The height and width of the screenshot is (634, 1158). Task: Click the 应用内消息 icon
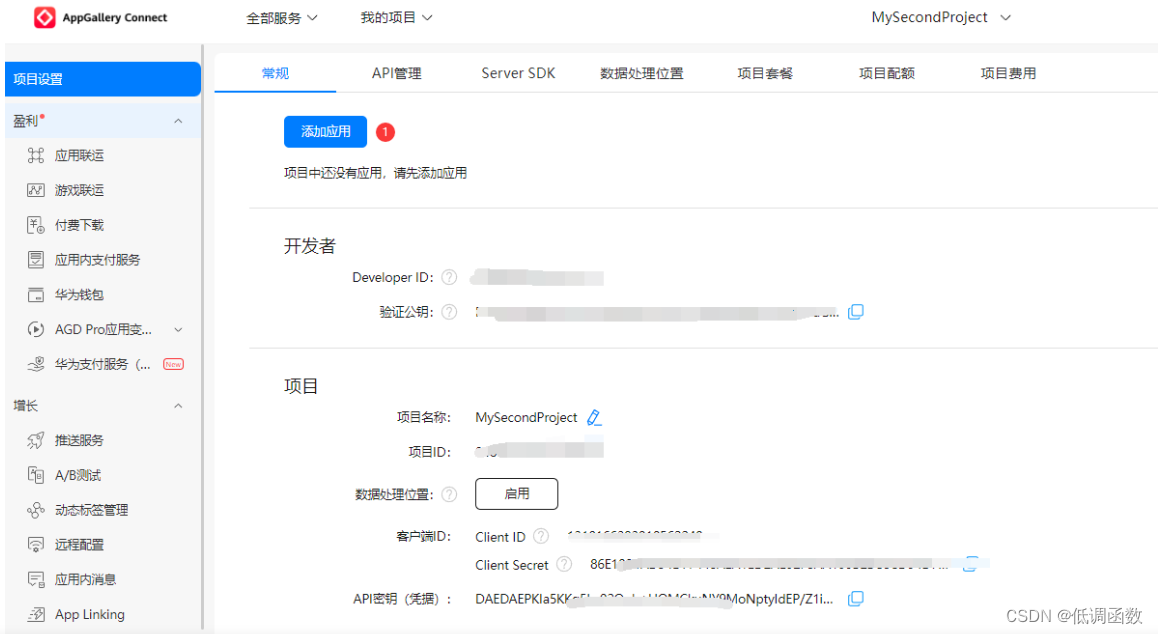pos(35,579)
